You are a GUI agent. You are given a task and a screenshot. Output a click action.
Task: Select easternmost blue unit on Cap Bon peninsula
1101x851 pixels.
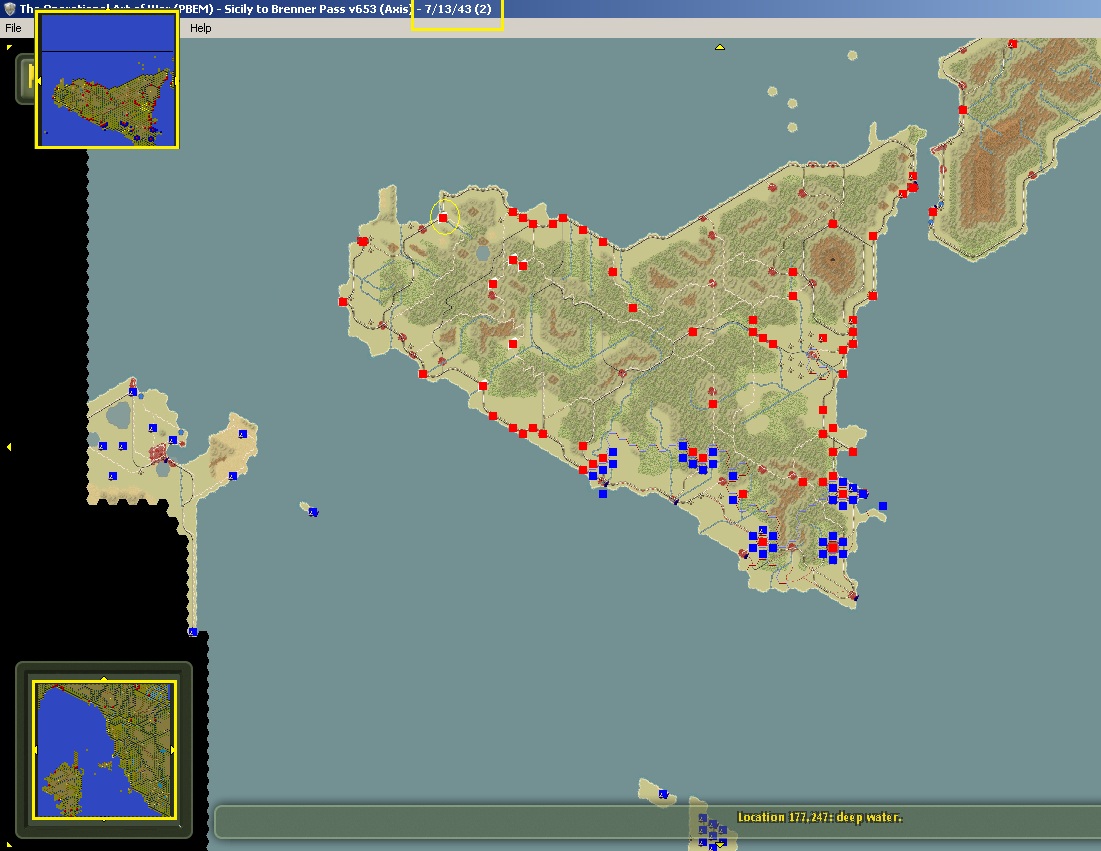[243, 434]
